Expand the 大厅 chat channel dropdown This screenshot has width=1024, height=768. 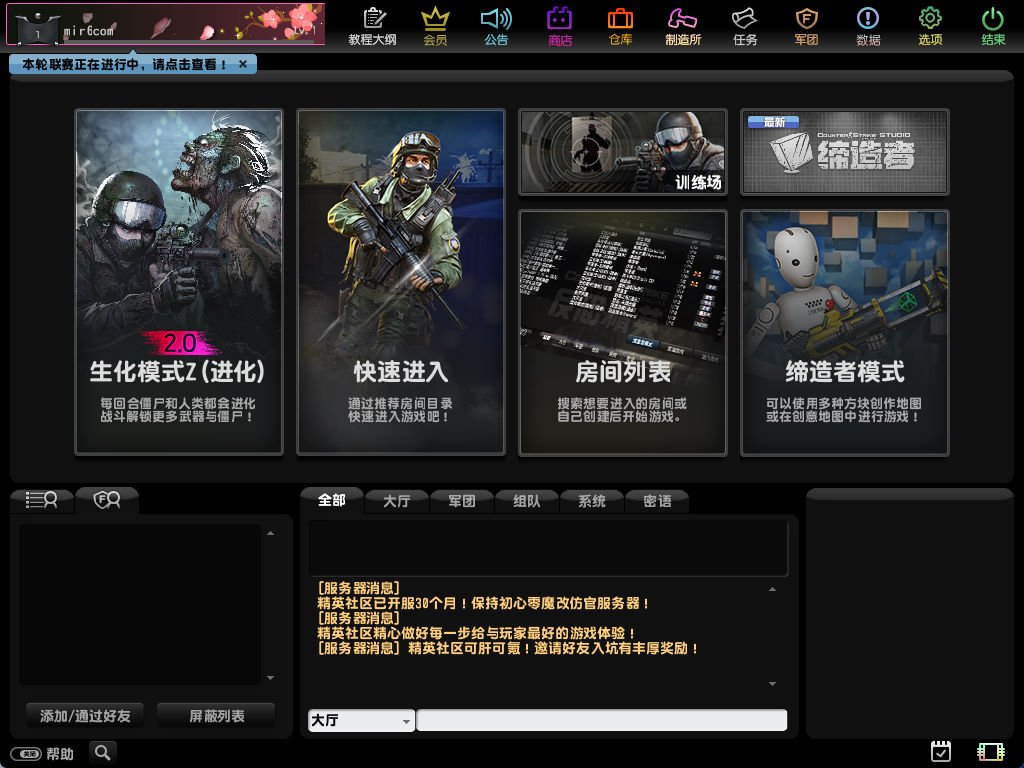[x=406, y=721]
